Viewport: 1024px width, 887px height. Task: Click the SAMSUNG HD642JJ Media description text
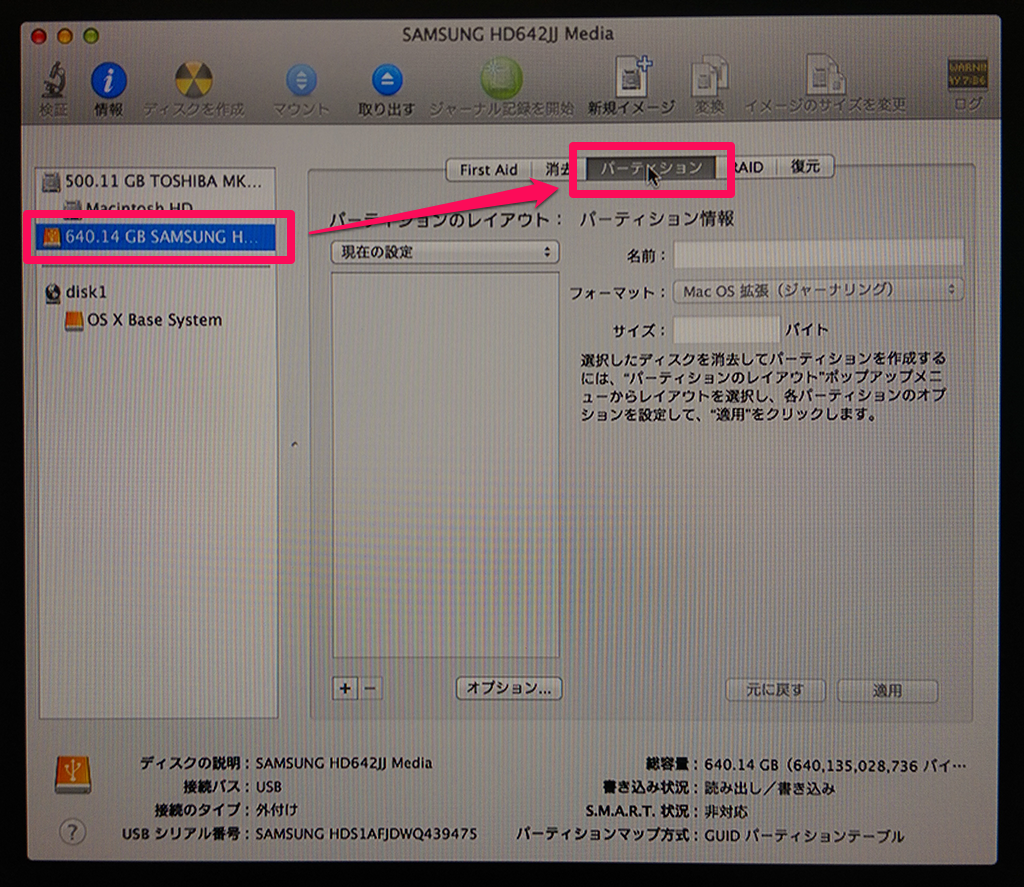[x=344, y=763]
